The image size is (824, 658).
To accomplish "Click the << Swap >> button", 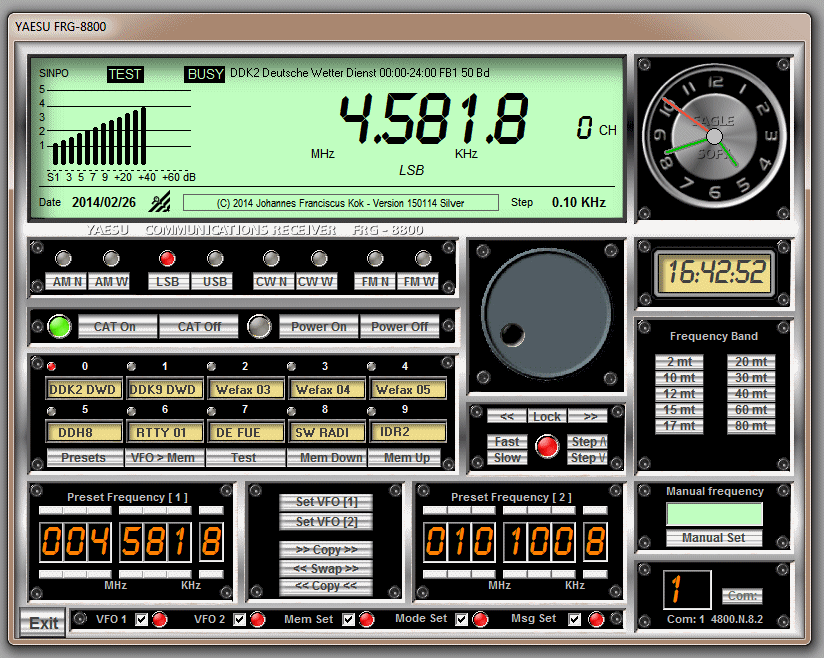I will (x=326, y=569).
